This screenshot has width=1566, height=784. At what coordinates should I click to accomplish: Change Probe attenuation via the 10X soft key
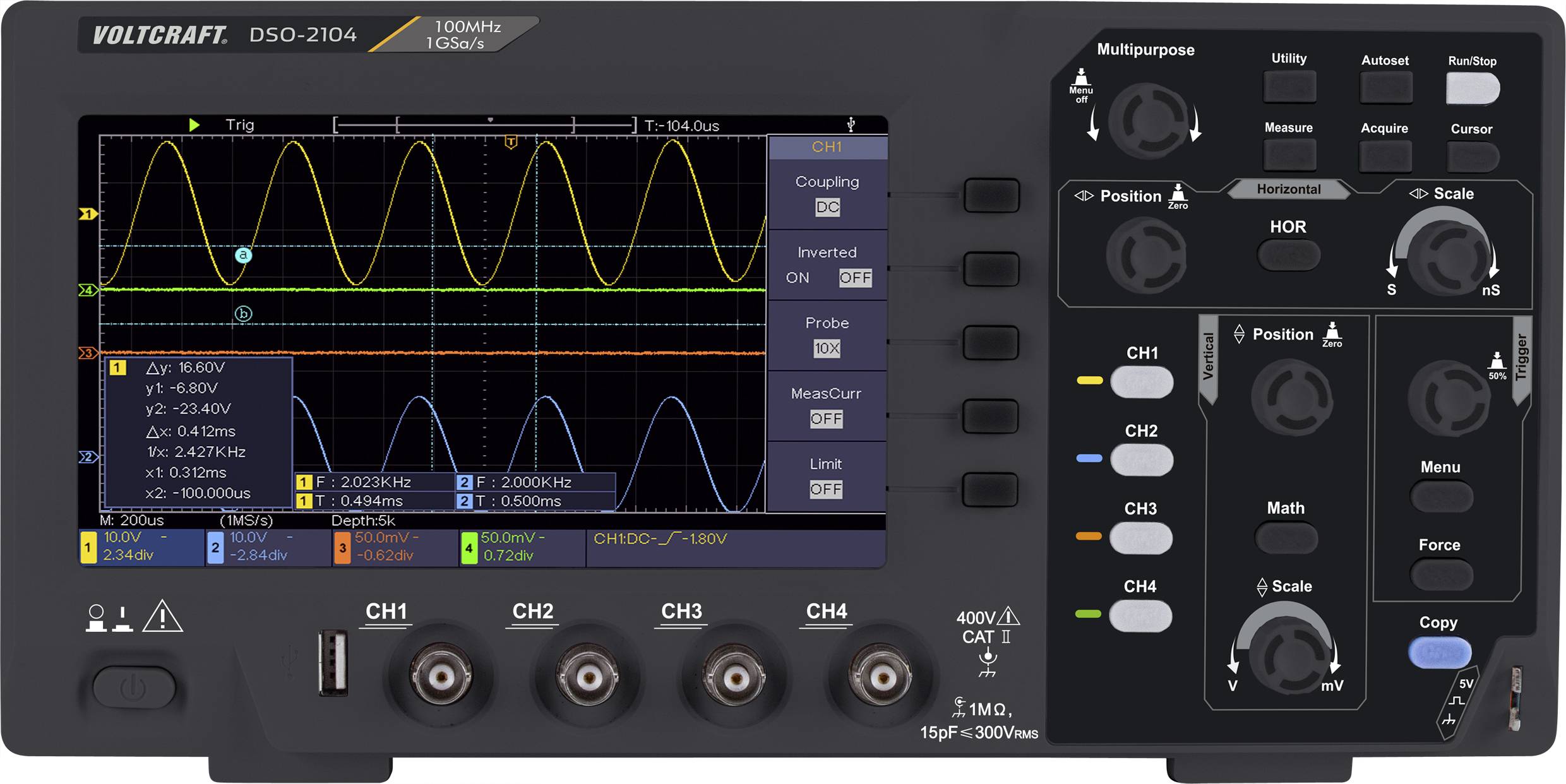point(991,342)
